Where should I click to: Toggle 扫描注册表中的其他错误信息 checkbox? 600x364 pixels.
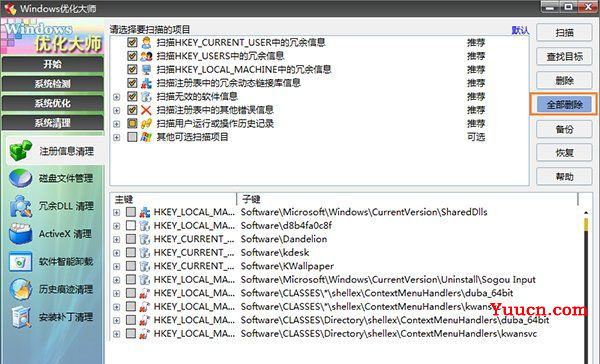[132, 110]
